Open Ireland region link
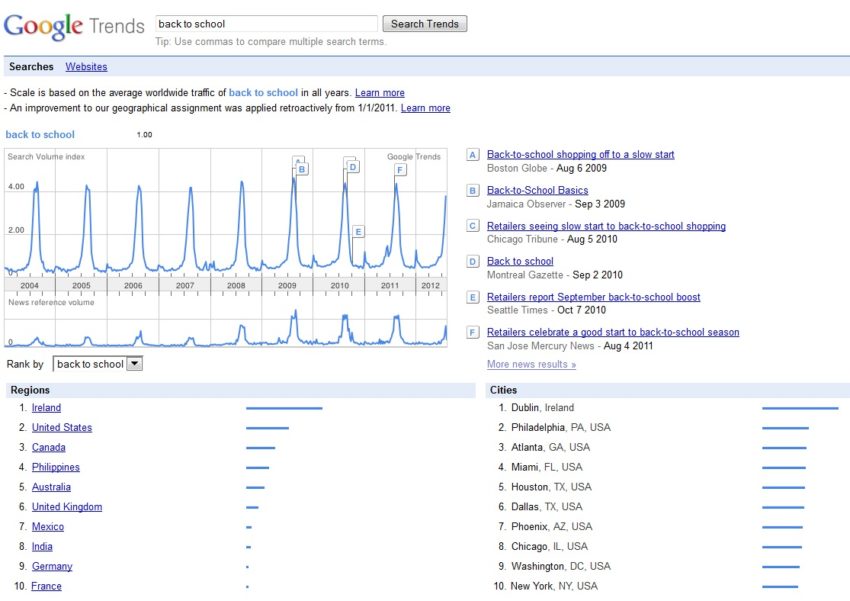 pyautogui.click(x=46, y=408)
